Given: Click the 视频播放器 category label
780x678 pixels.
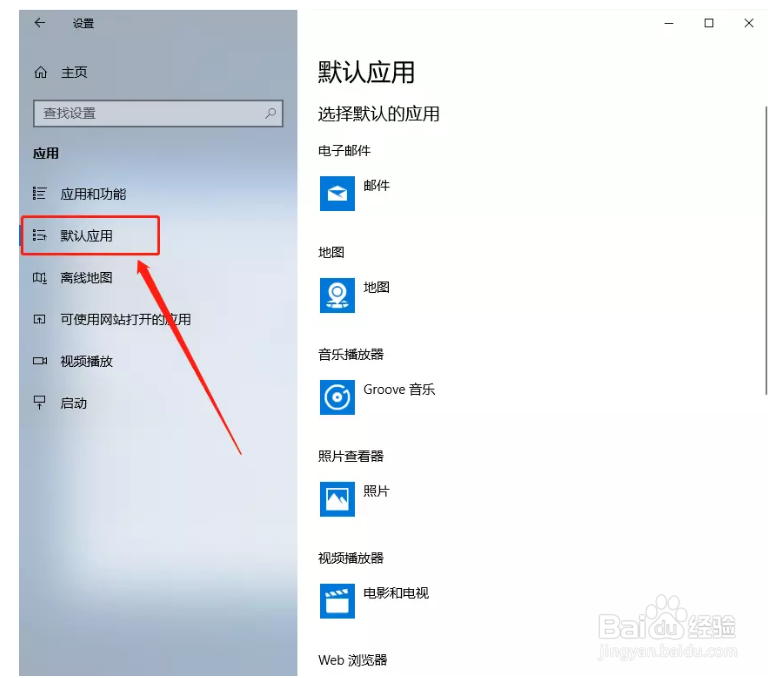Looking at the screenshot, I should point(351,558).
